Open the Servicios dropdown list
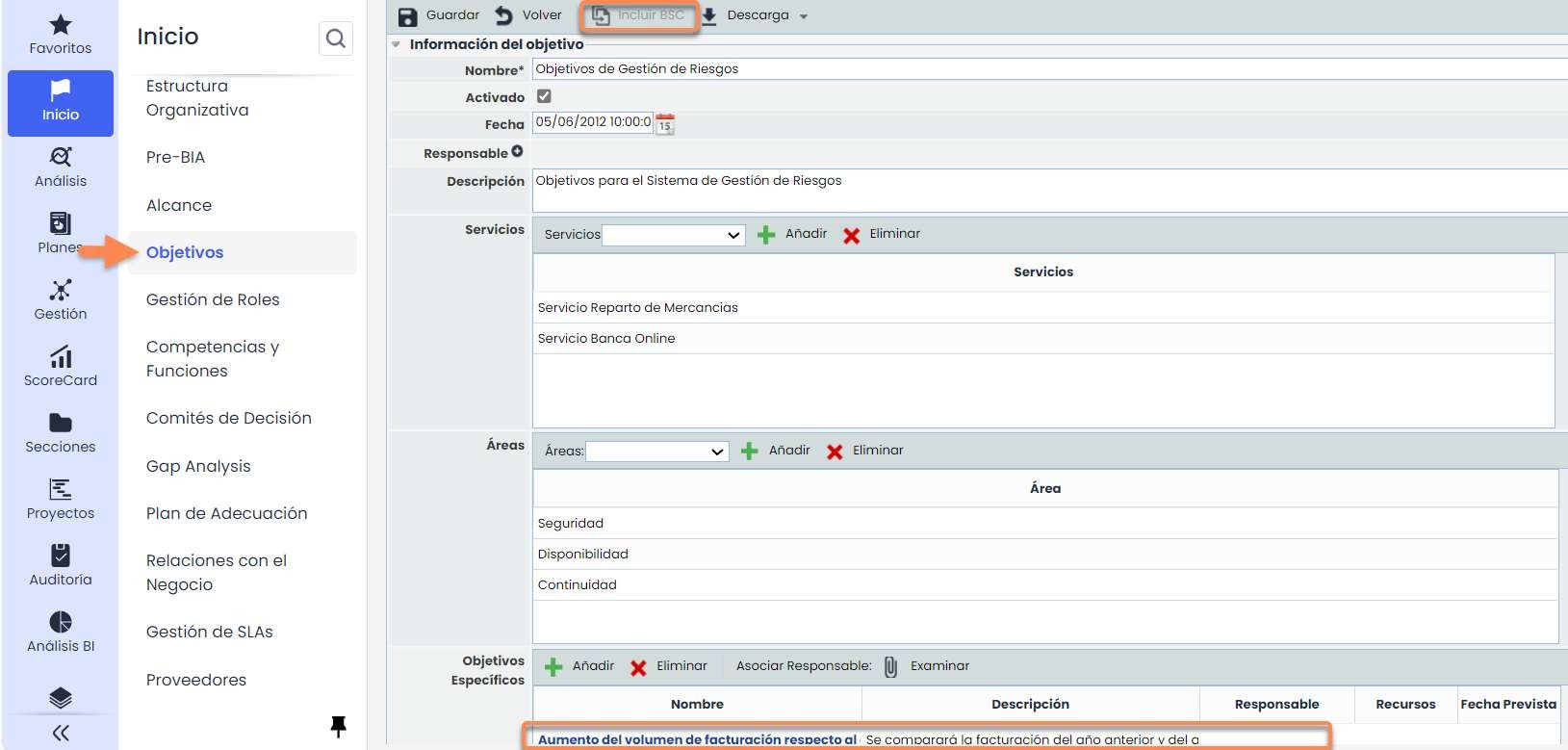The width and height of the screenshot is (1568, 750). 673,235
